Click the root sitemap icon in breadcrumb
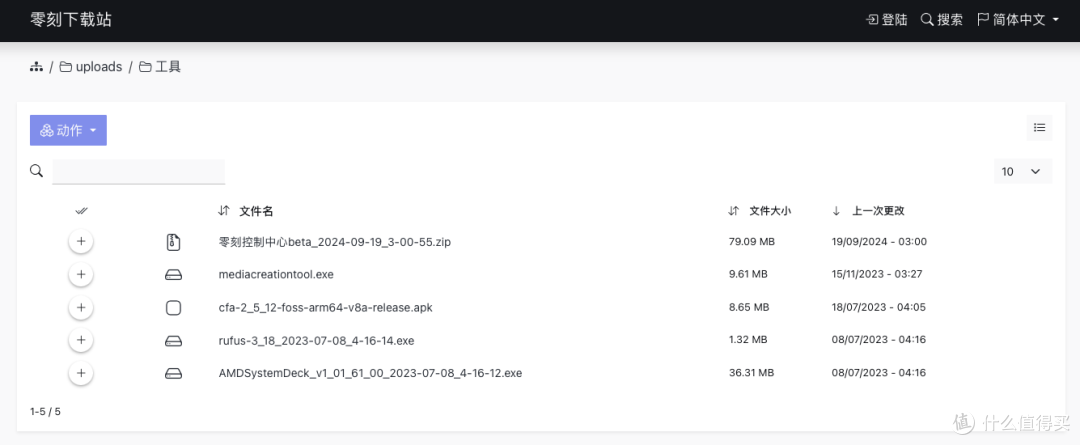1080x445 pixels. click(37, 67)
